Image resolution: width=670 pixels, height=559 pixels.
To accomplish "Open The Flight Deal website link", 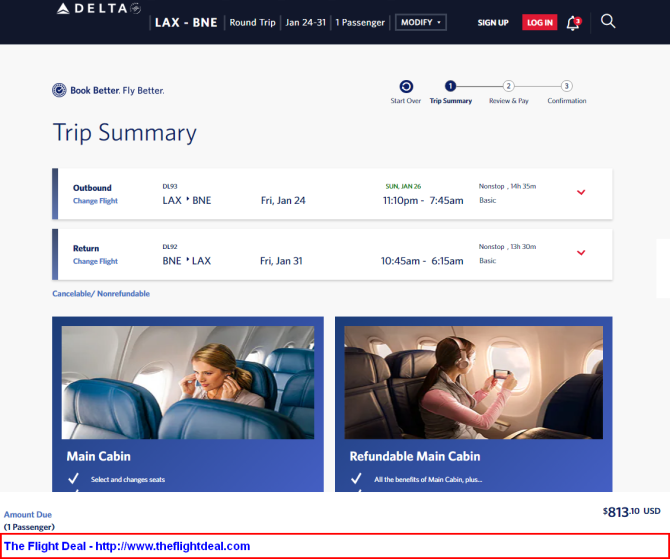I will point(127,546).
